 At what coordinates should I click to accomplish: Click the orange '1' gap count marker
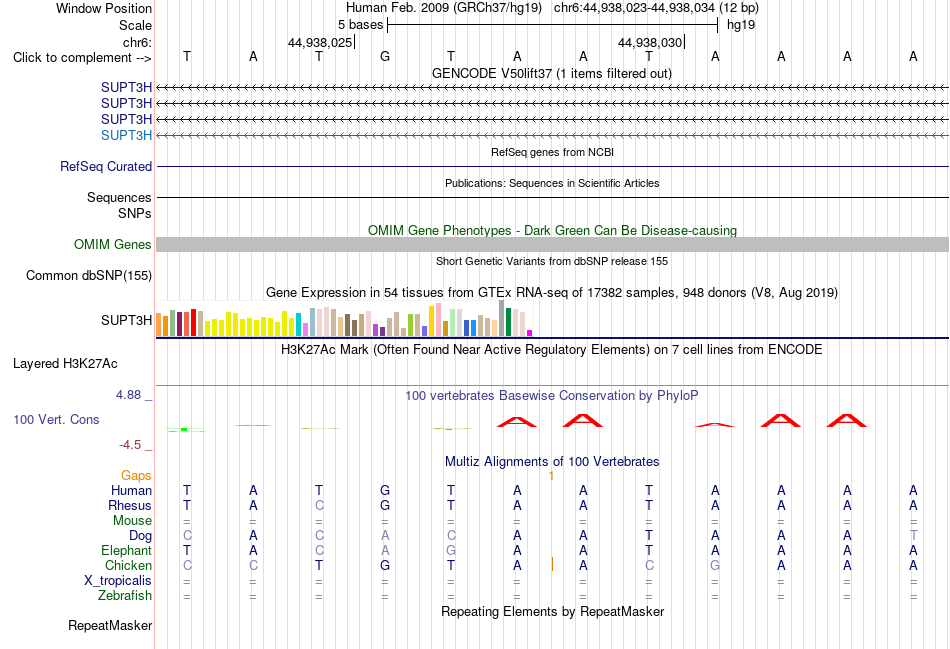tap(551, 476)
